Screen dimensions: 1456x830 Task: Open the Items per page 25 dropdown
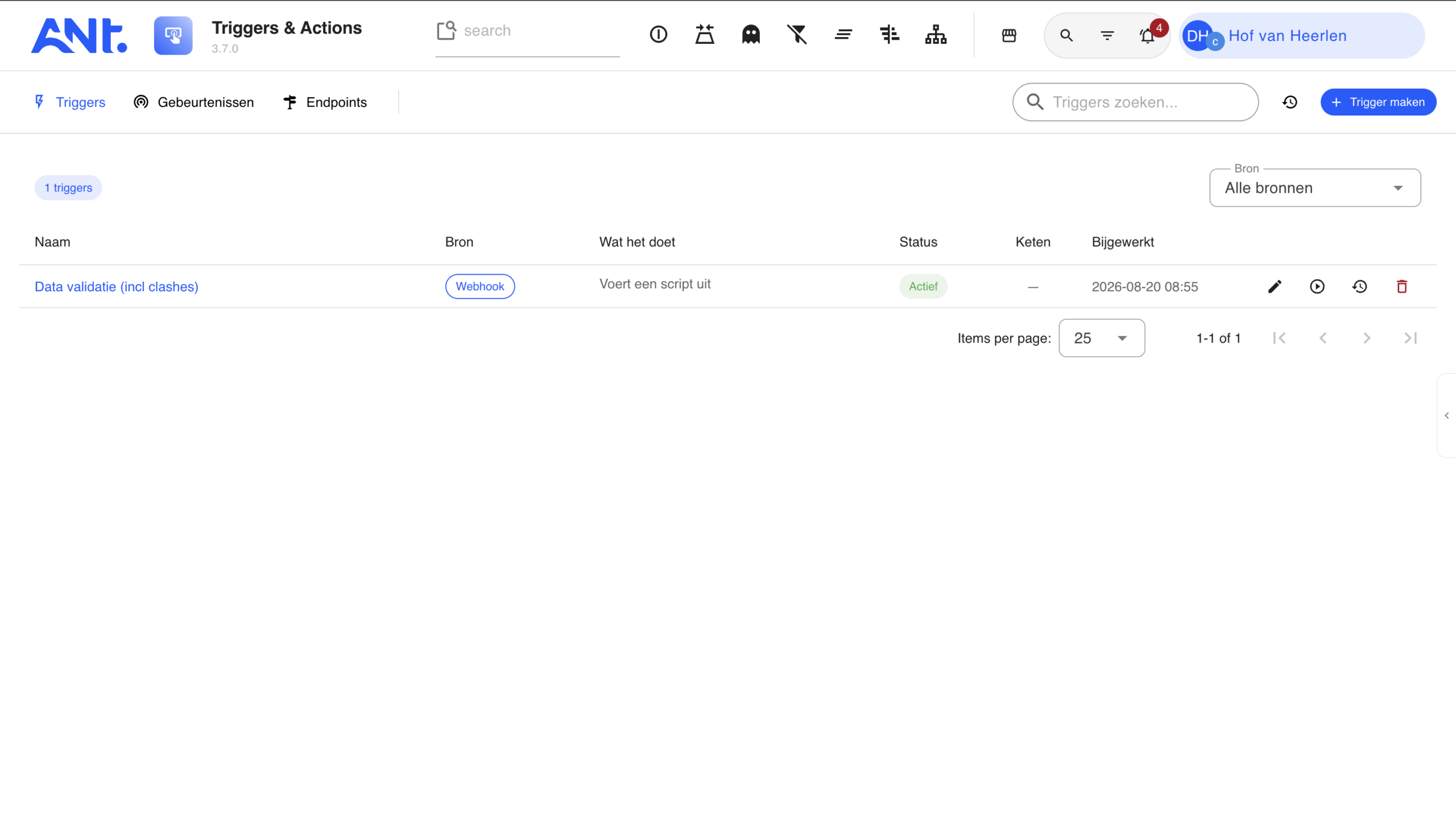(x=1101, y=338)
